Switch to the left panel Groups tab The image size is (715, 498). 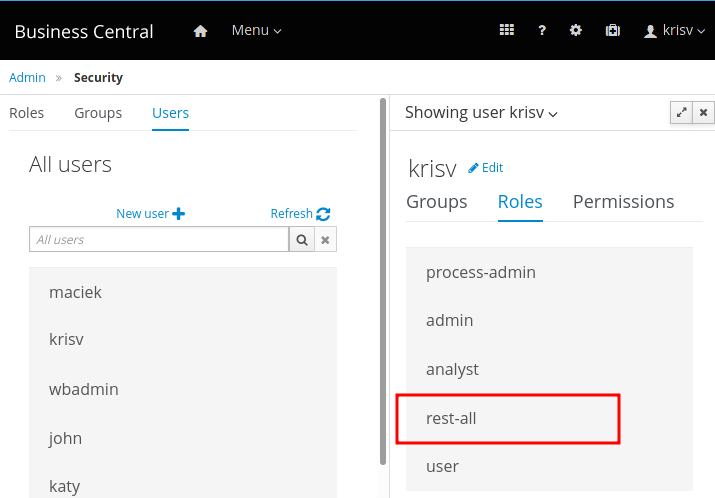(98, 113)
